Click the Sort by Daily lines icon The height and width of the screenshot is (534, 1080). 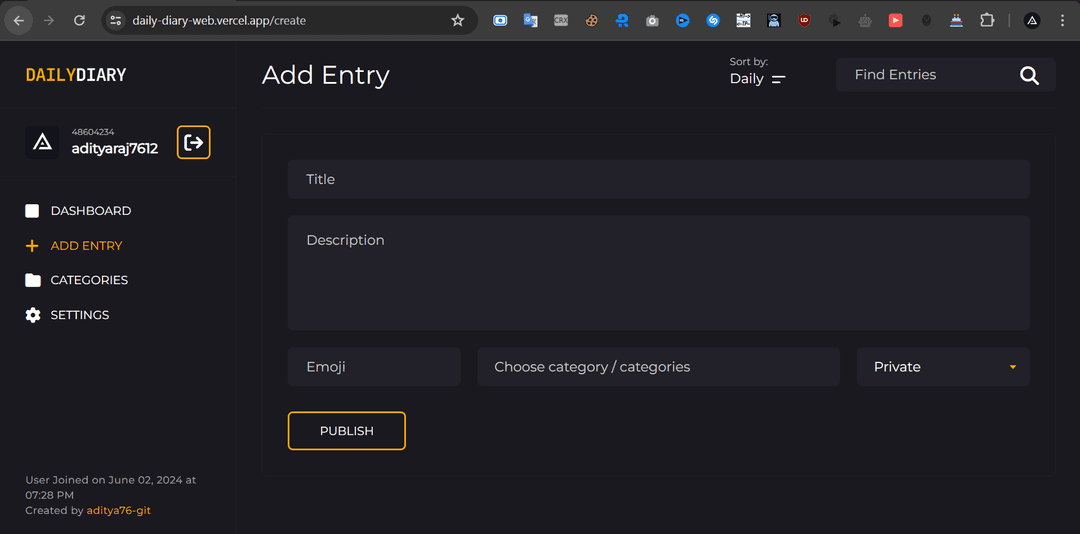[778, 79]
